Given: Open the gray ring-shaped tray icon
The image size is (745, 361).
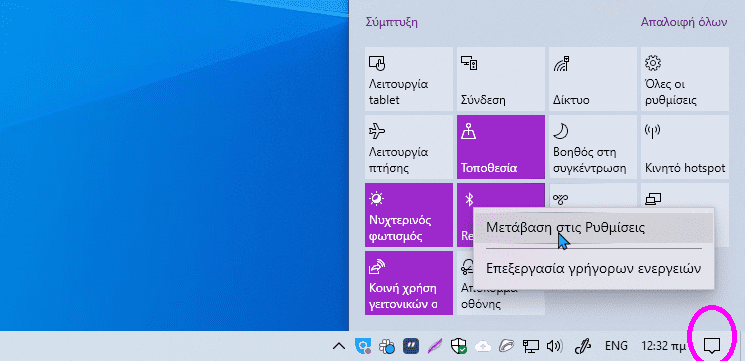Looking at the screenshot, I should (x=506, y=346).
